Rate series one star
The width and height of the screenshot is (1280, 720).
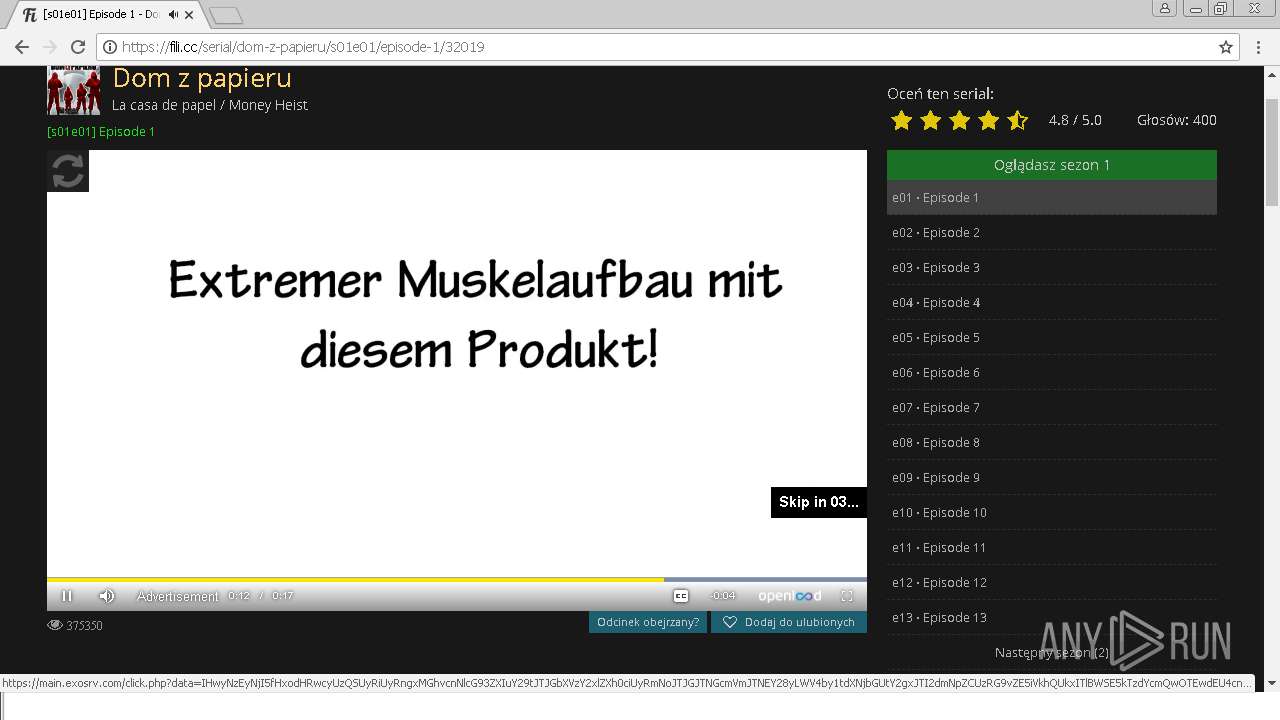pyautogui.click(x=901, y=121)
